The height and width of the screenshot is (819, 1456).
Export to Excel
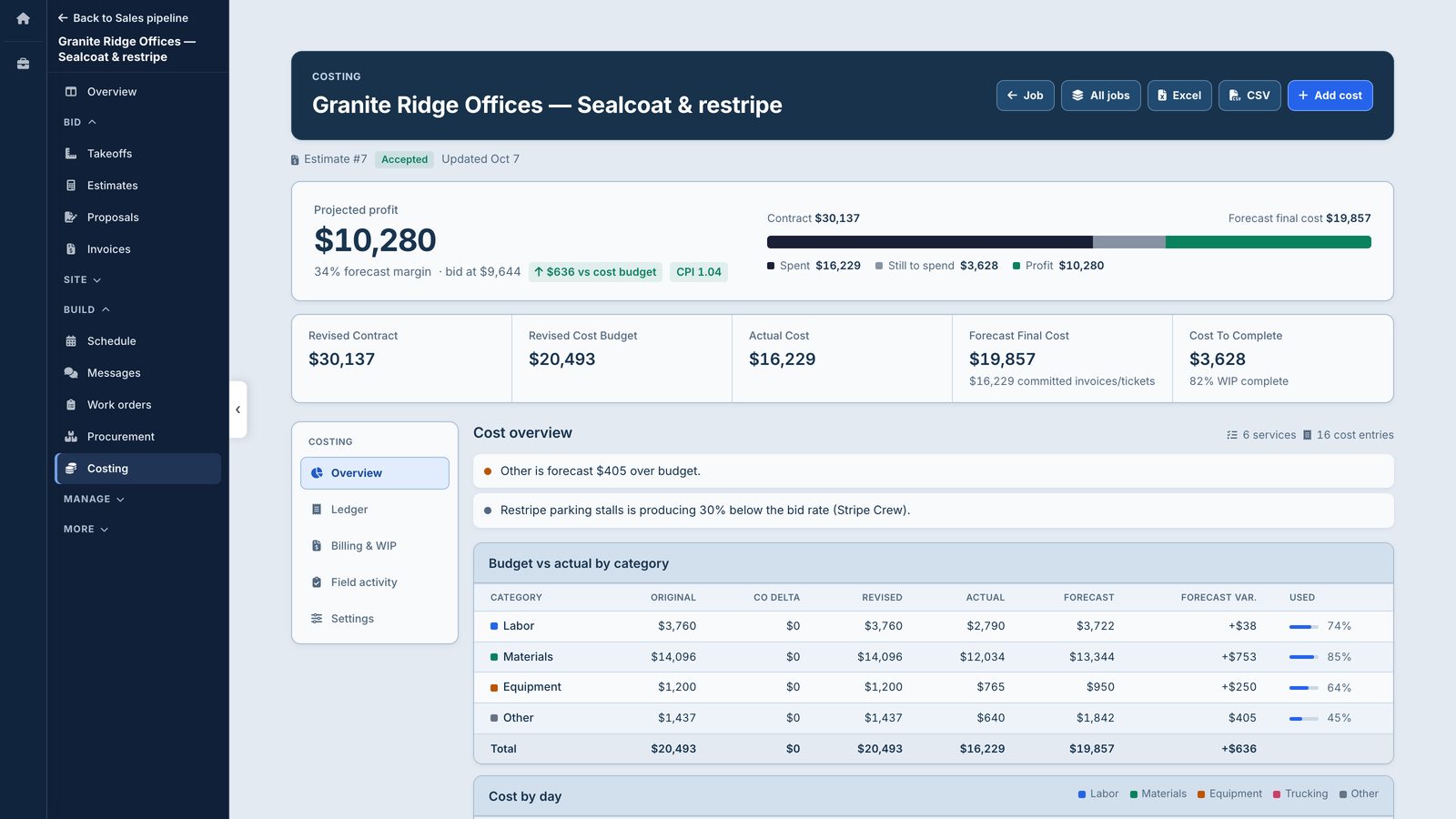point(1179,96)
